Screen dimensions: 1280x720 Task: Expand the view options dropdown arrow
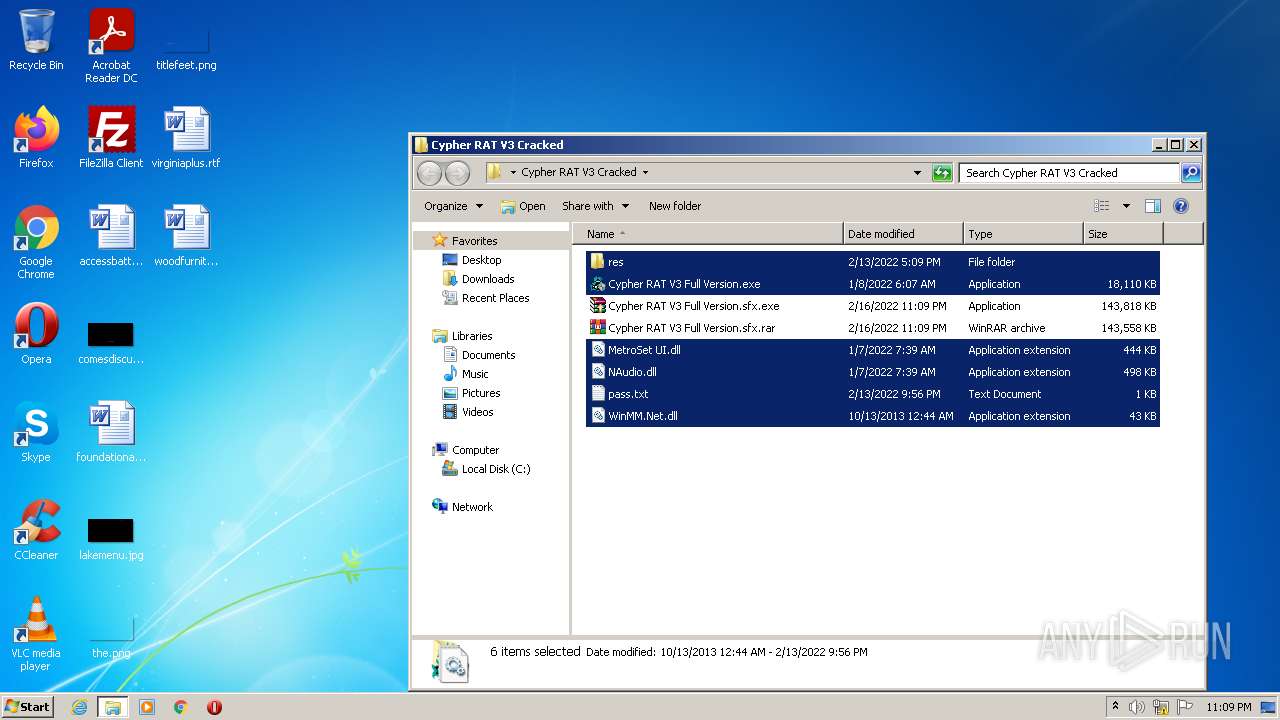(1126, 206)
